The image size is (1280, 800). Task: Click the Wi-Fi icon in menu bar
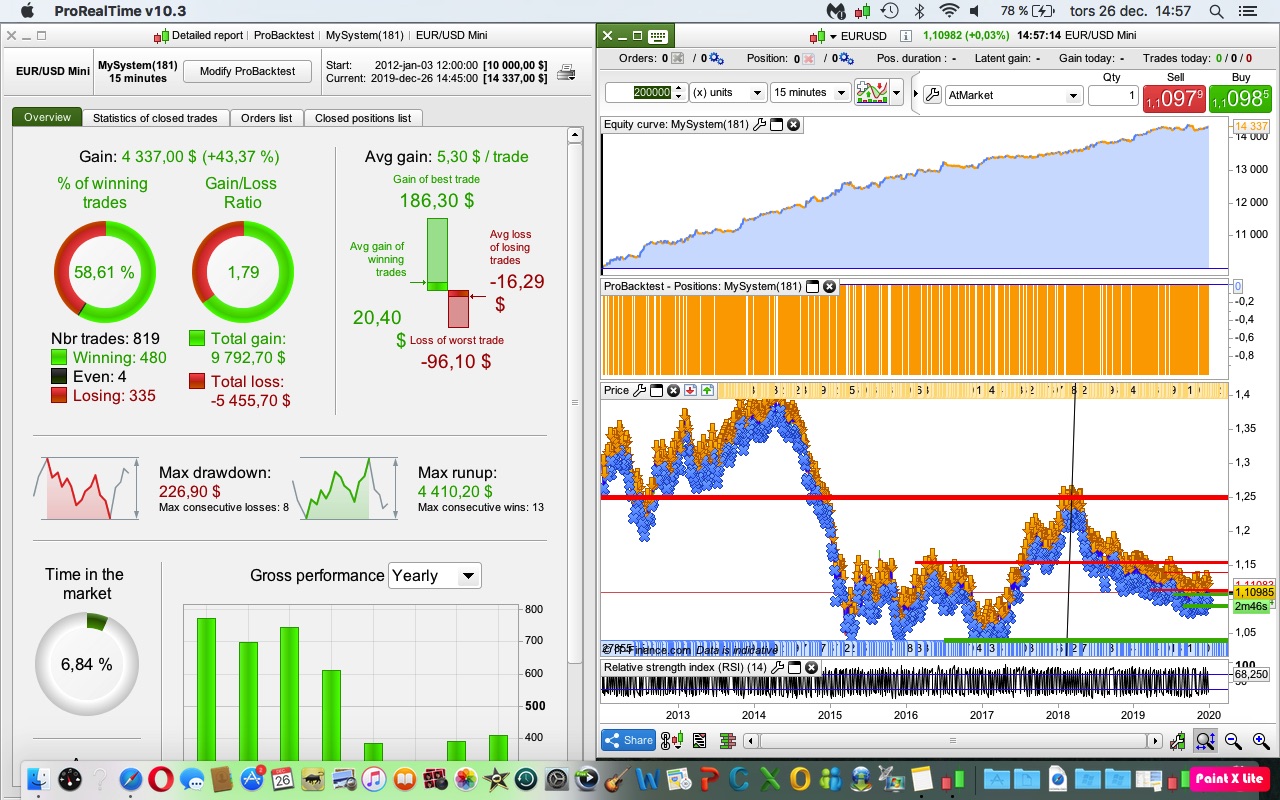click(x=949, y=11)
